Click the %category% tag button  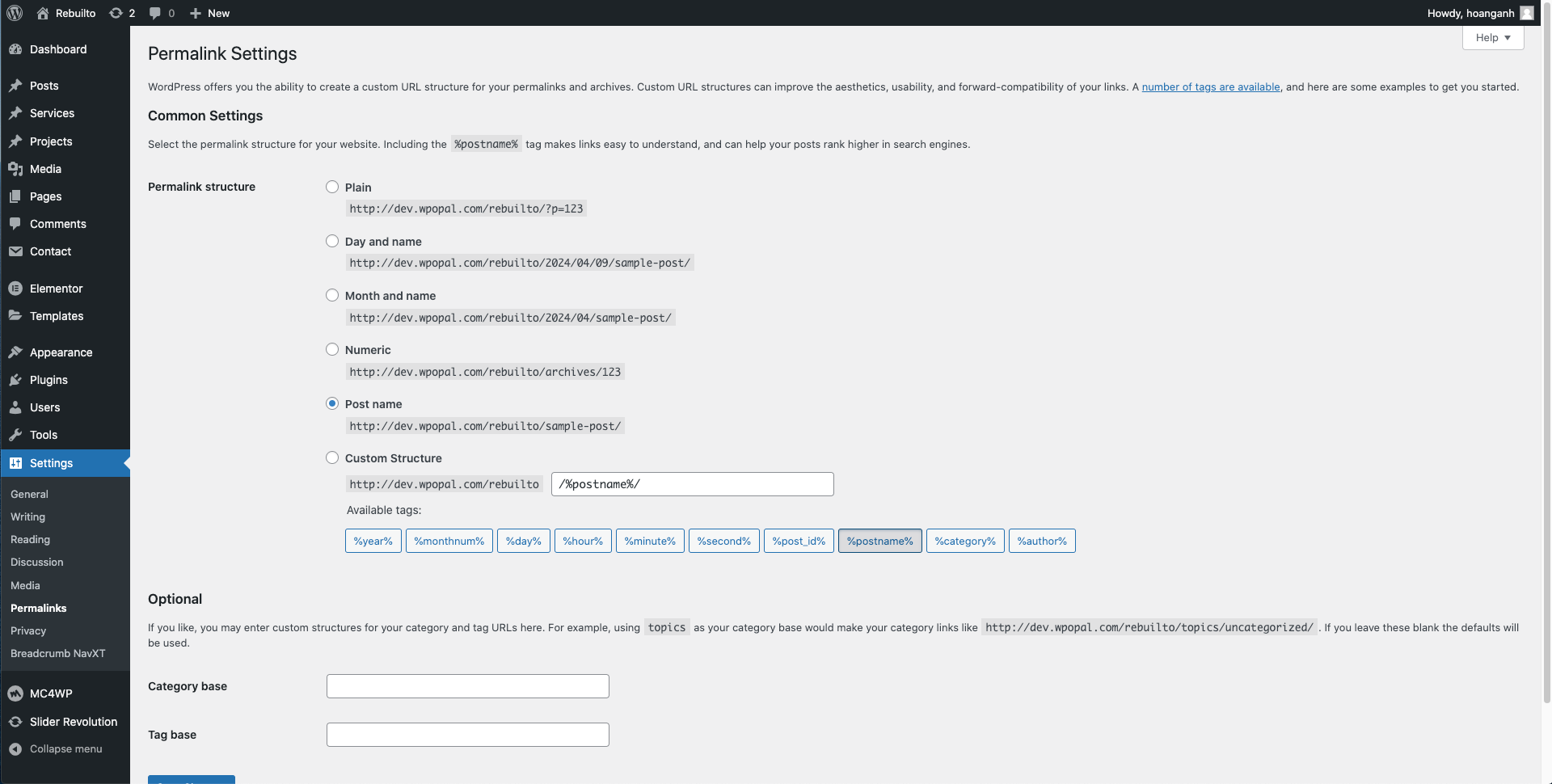click(x=965, y=541)
